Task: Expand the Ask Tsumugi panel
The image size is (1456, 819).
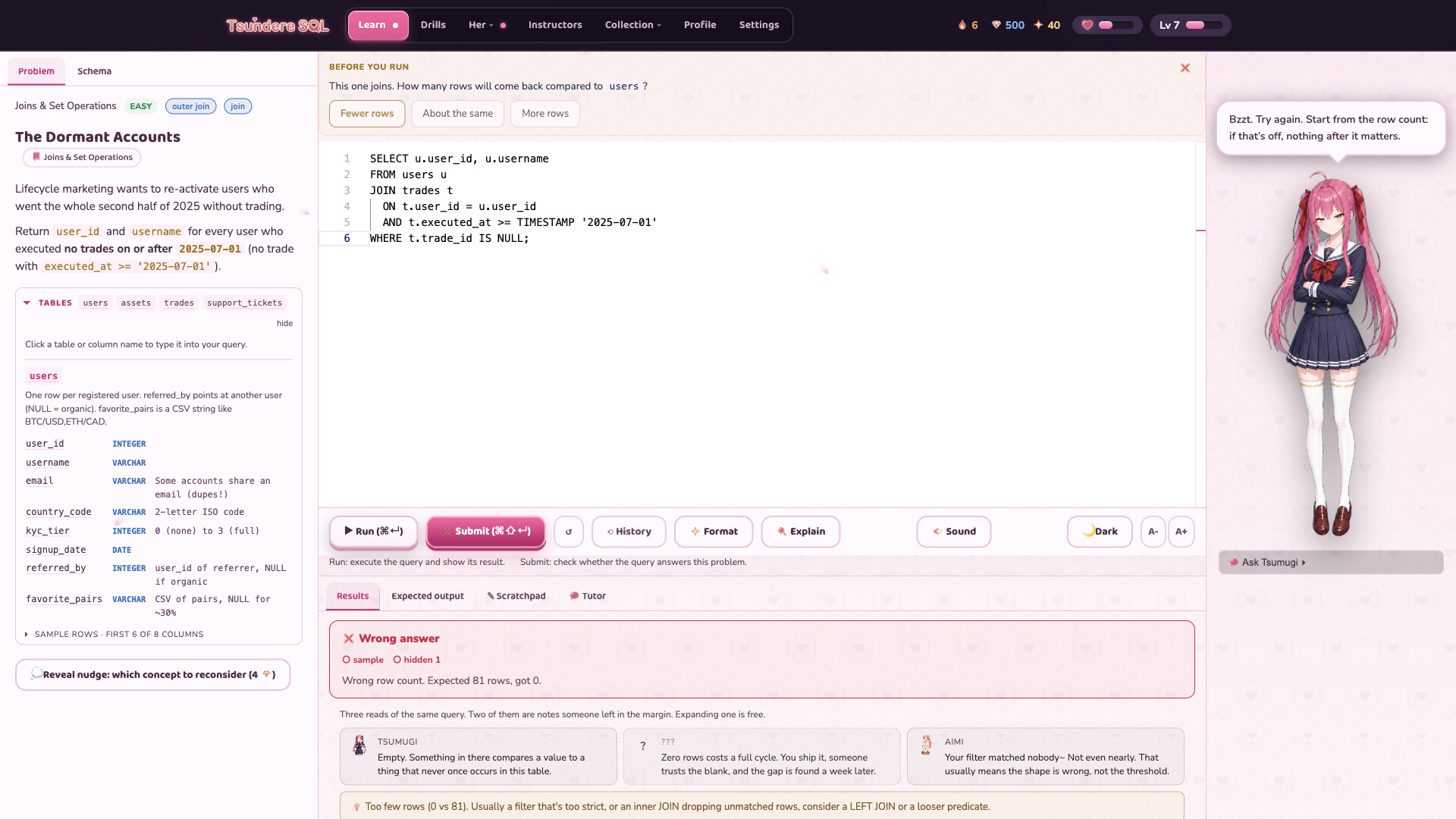Action: click(x=1331, y=563)
